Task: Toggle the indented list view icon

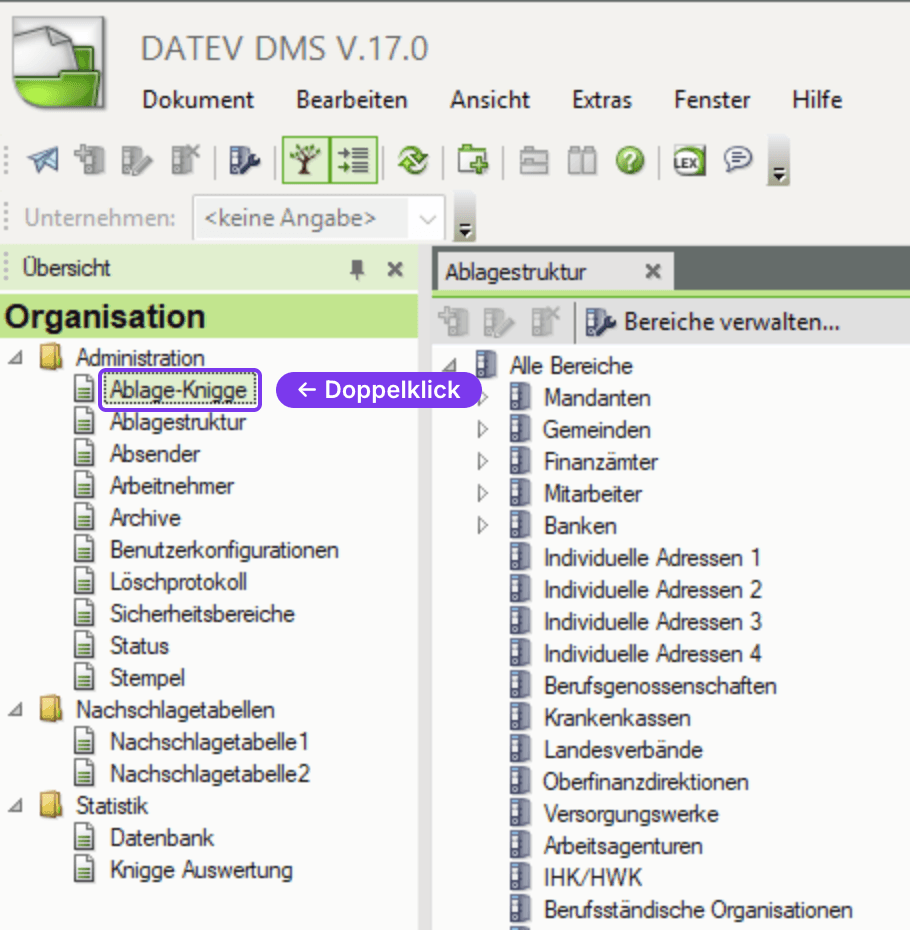Action: click(x=354, y=160)
